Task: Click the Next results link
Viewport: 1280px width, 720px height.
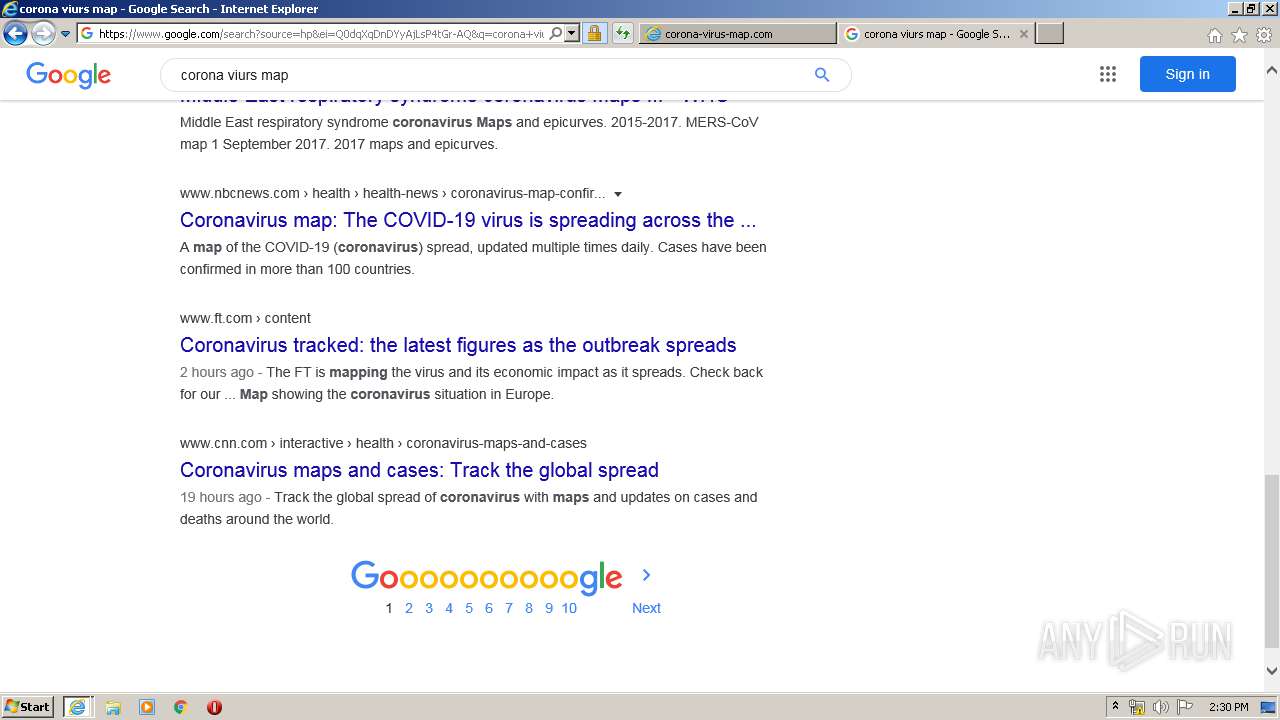Action: click(646, 608)
